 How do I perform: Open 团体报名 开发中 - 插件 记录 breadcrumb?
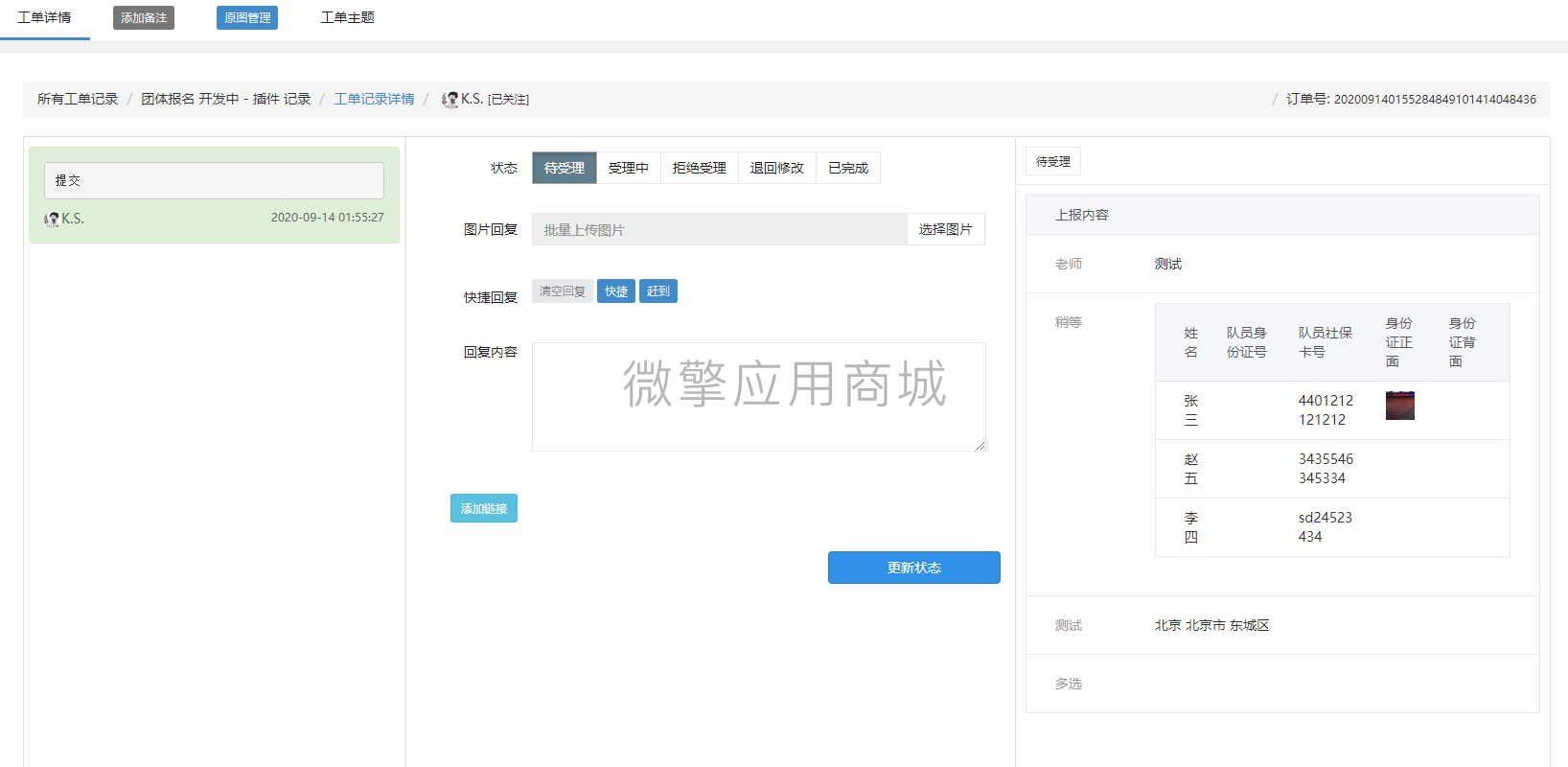point(226,99)
